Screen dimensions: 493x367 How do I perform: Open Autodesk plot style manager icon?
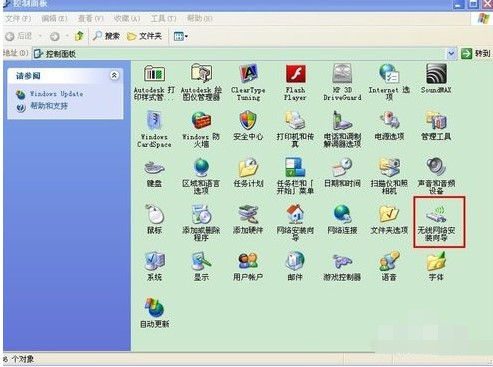point(154,74)
